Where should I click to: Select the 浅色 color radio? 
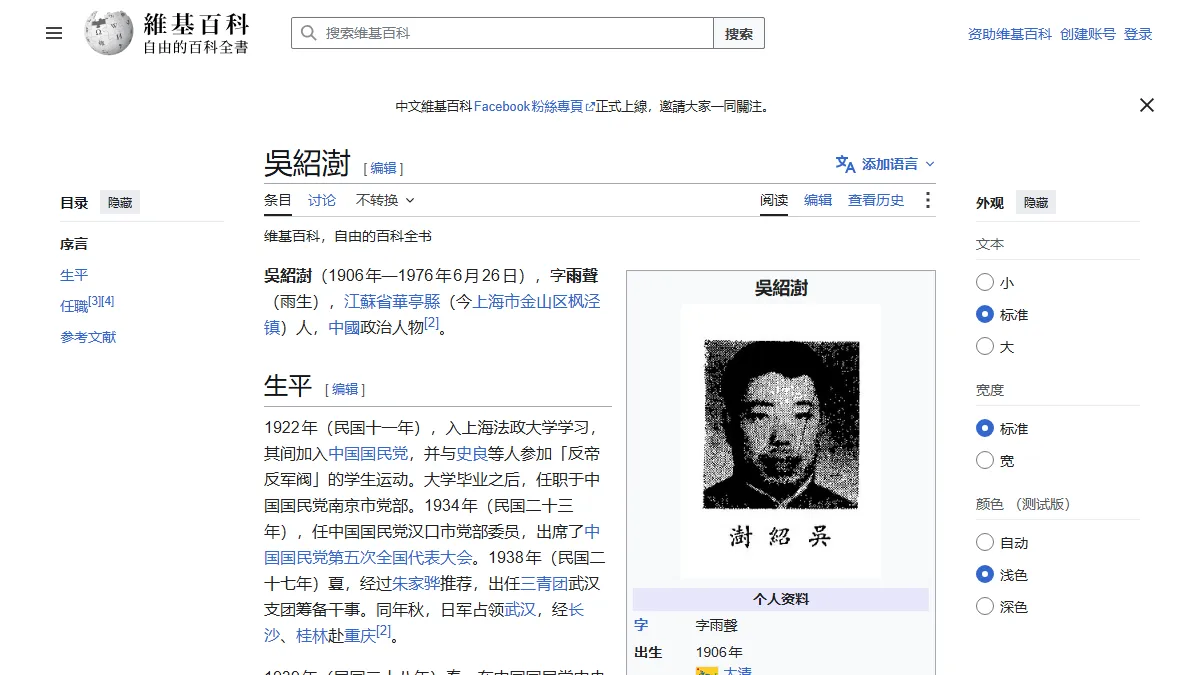(x=985, y=575)
